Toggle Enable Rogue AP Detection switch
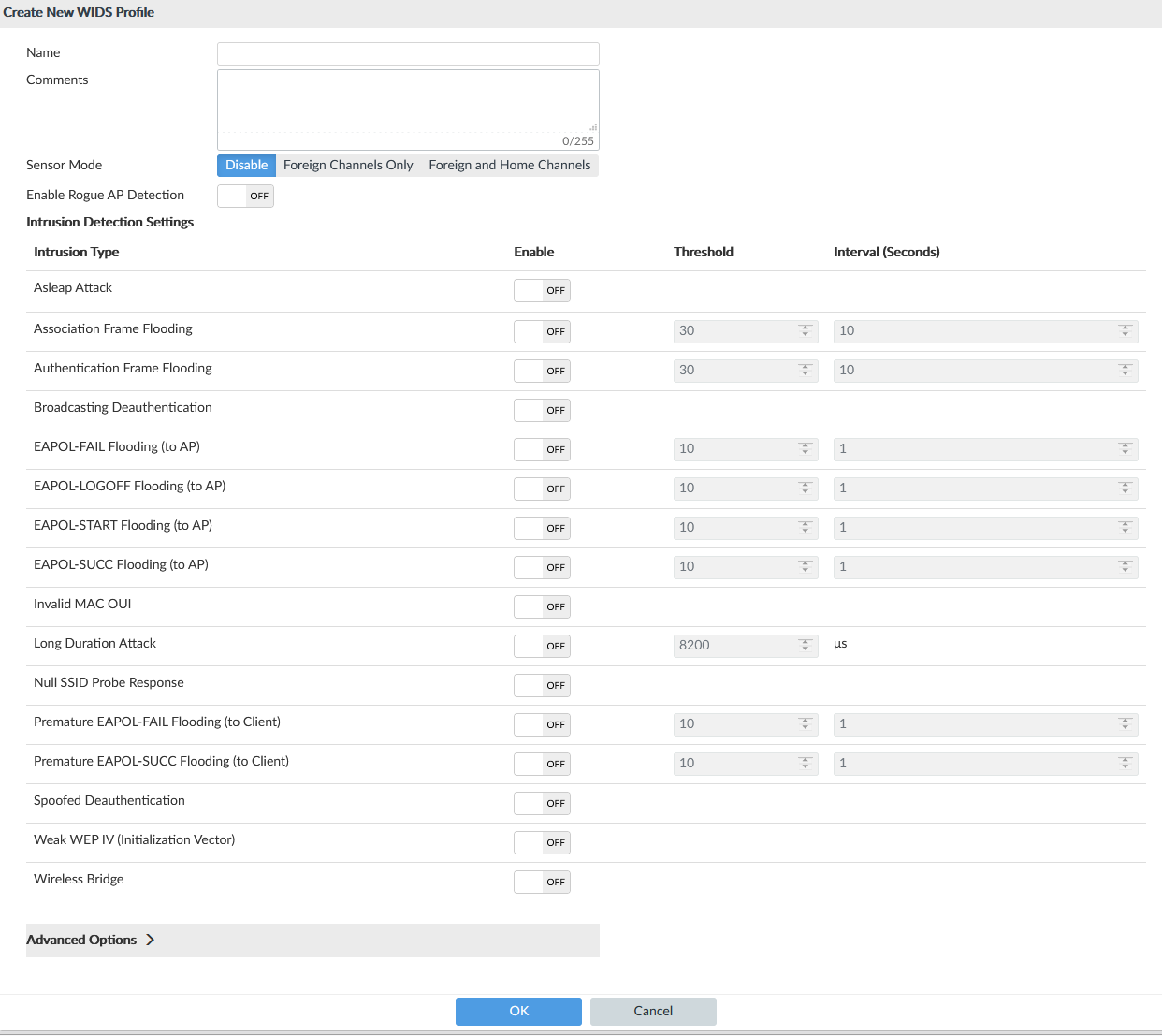1162x1036 pixels. point(245,196)
